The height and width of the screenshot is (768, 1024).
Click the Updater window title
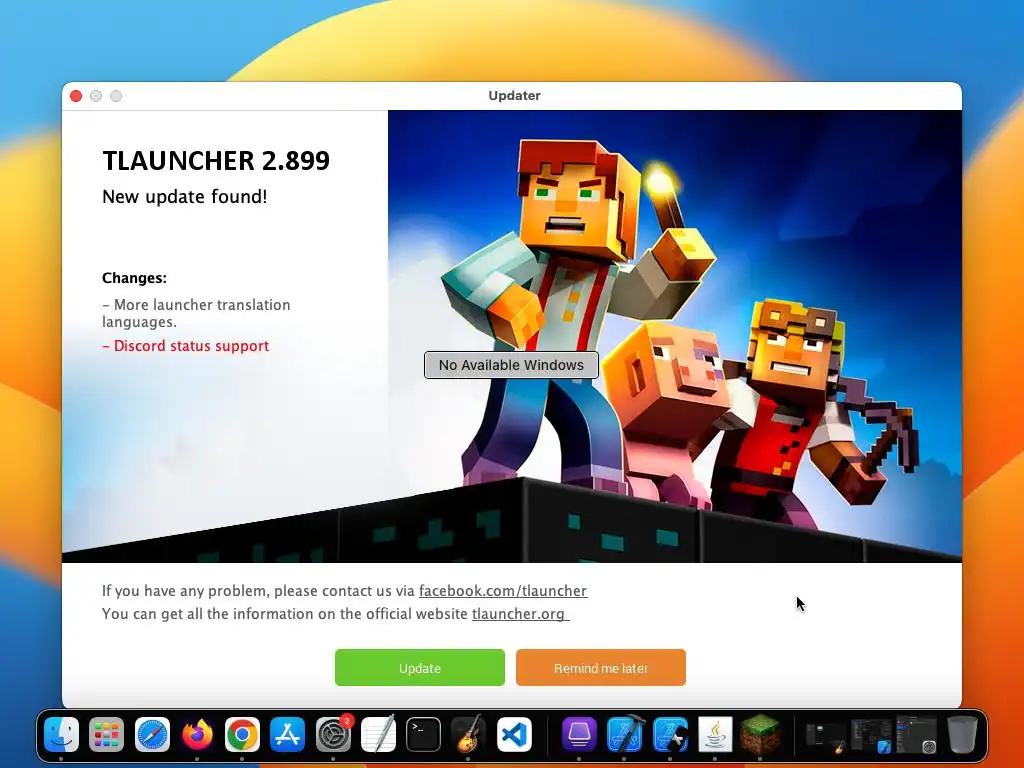(515, 95)
